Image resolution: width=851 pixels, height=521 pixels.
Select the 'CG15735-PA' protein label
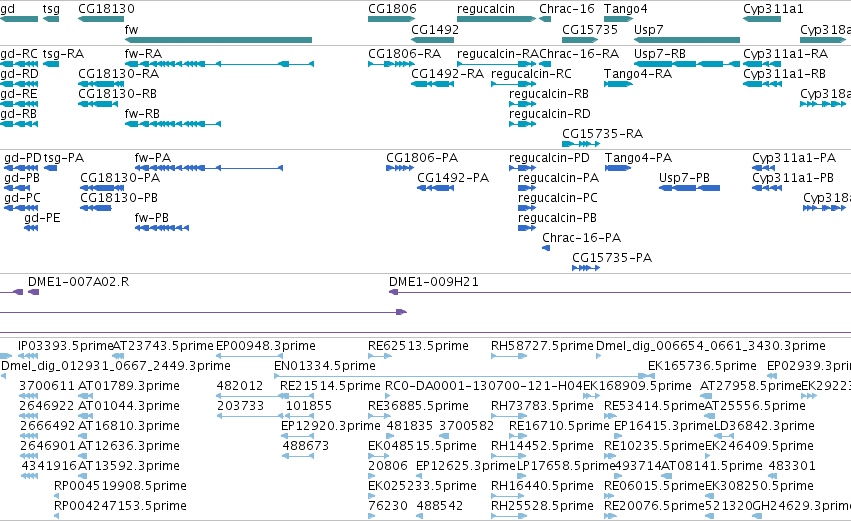[612, 257]
